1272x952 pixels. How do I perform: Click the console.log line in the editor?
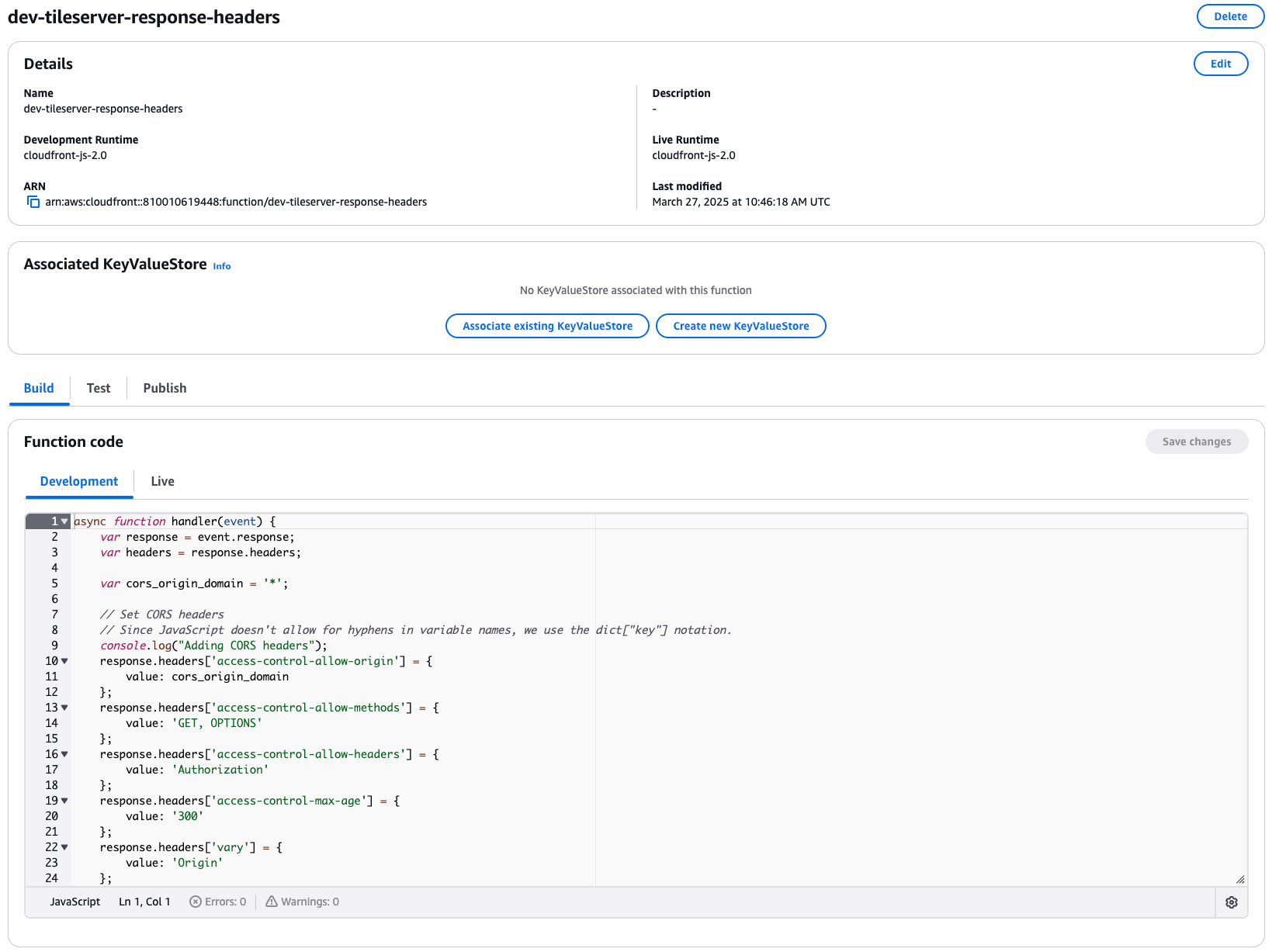[x=213, y=646]
